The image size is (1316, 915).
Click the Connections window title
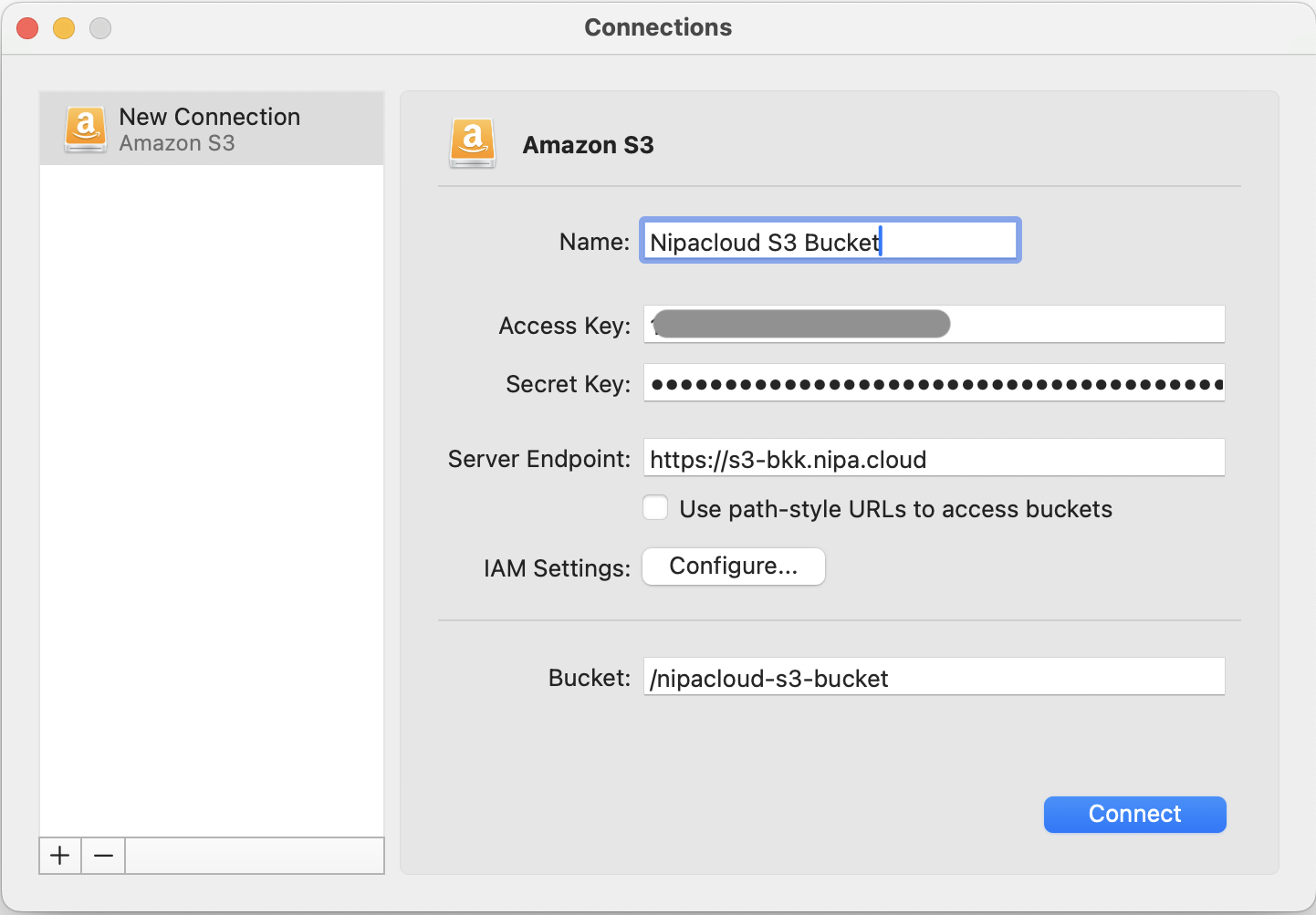[658, 27]
